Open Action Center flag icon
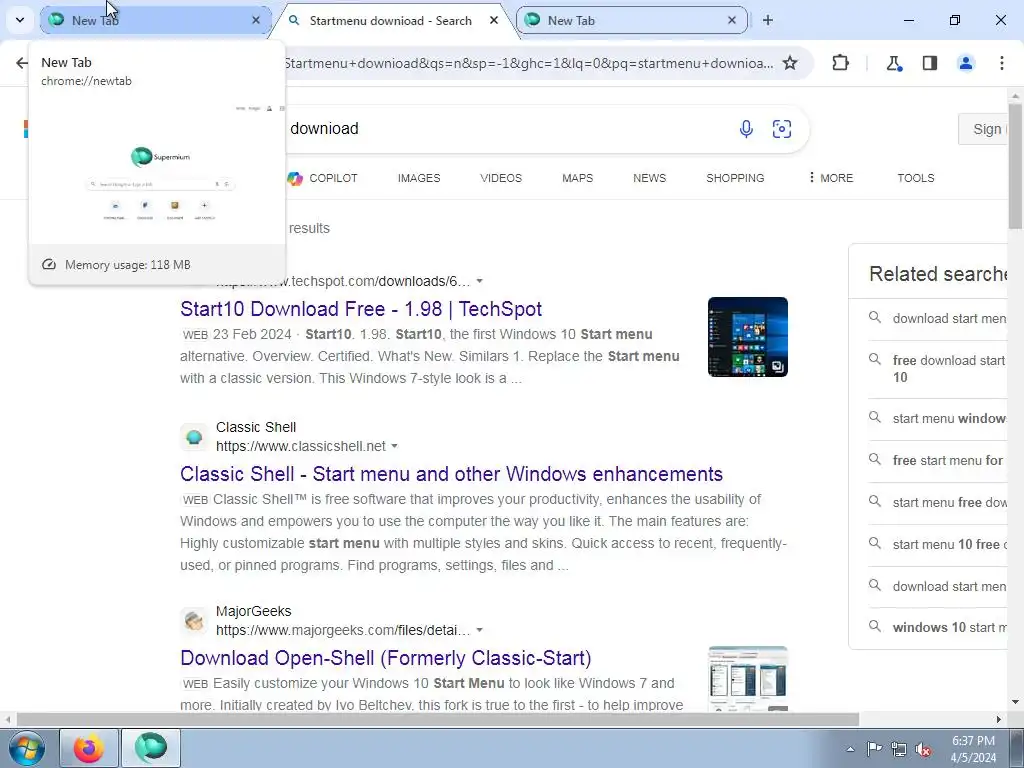The height and width of the screenshot is (768, 1024). pos(874,749)
